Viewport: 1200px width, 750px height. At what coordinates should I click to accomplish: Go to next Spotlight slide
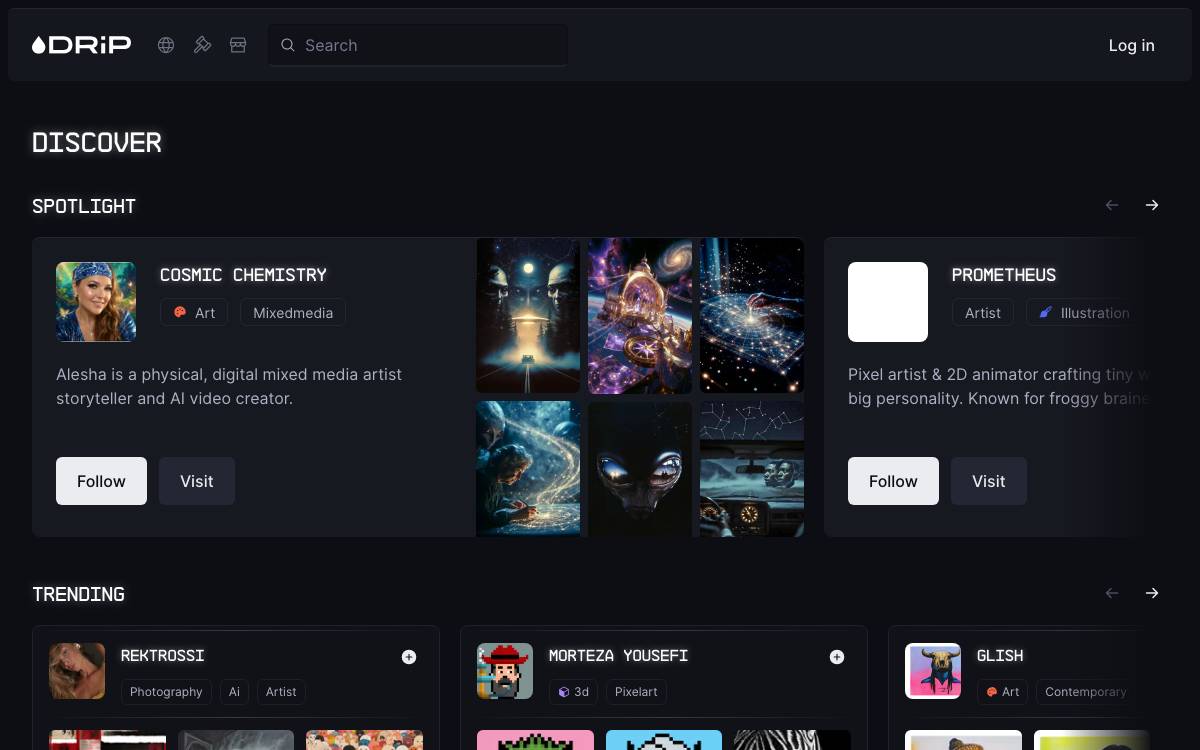[x=1152, y=205]
